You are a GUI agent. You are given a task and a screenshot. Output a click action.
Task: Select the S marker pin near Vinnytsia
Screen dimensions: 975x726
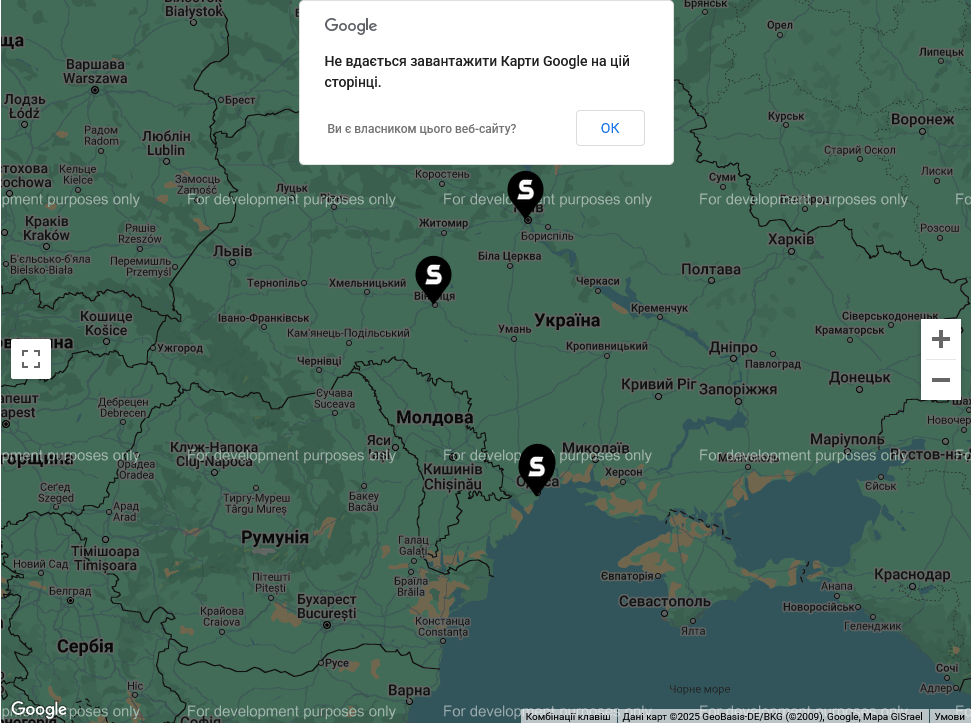433,277
